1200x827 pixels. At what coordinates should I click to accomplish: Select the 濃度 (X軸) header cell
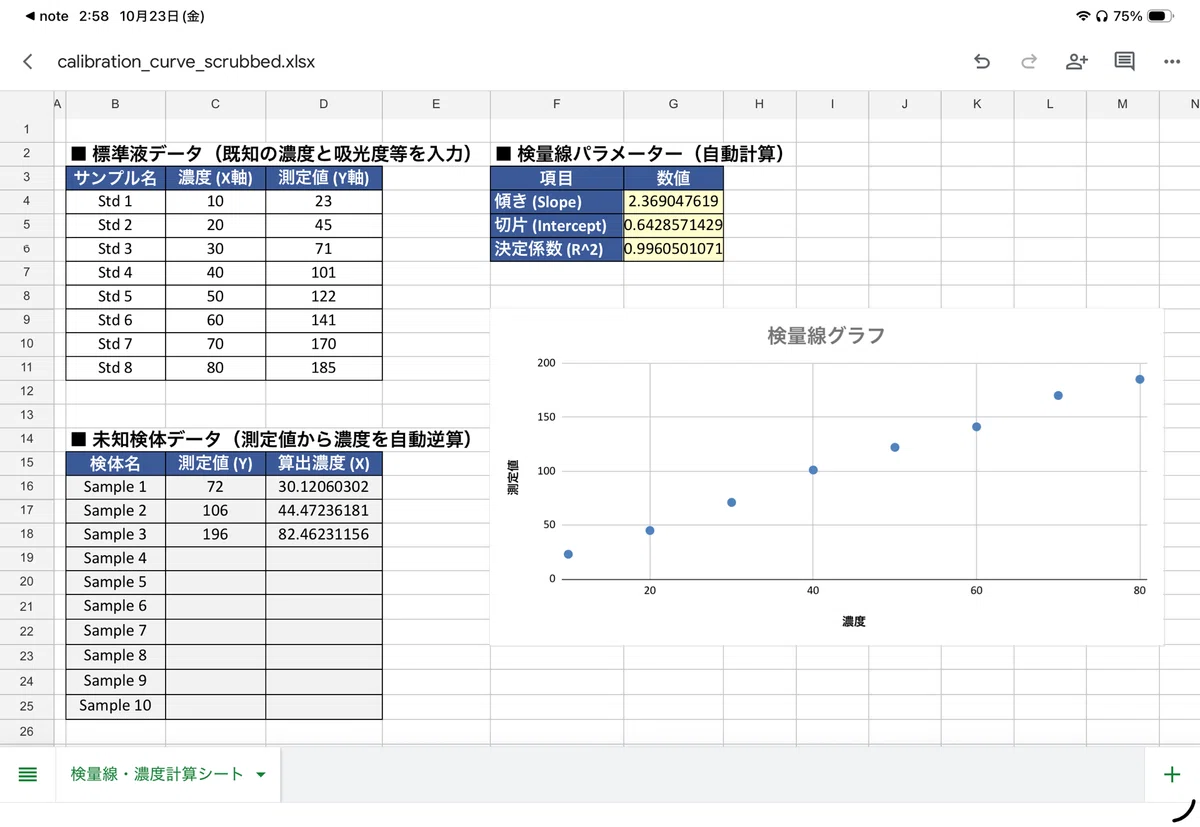216,178
